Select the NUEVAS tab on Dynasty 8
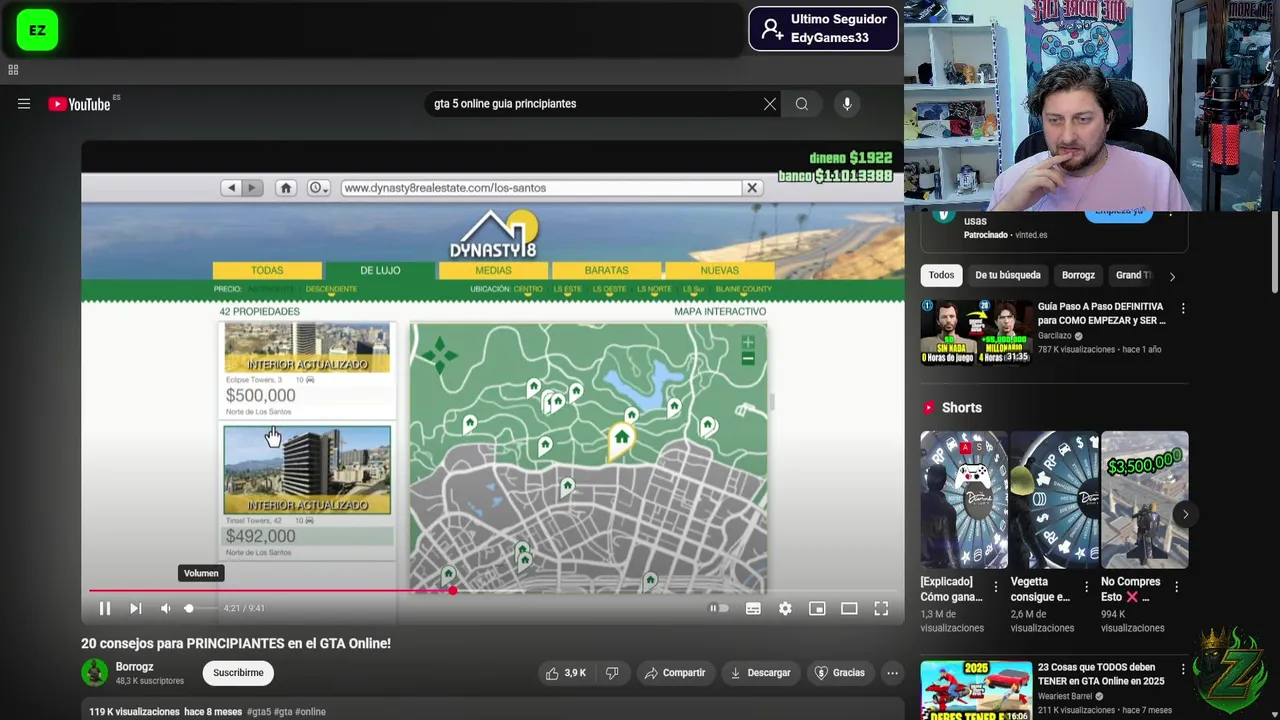The image size is (1280, 720). click(x=719, y=271)
